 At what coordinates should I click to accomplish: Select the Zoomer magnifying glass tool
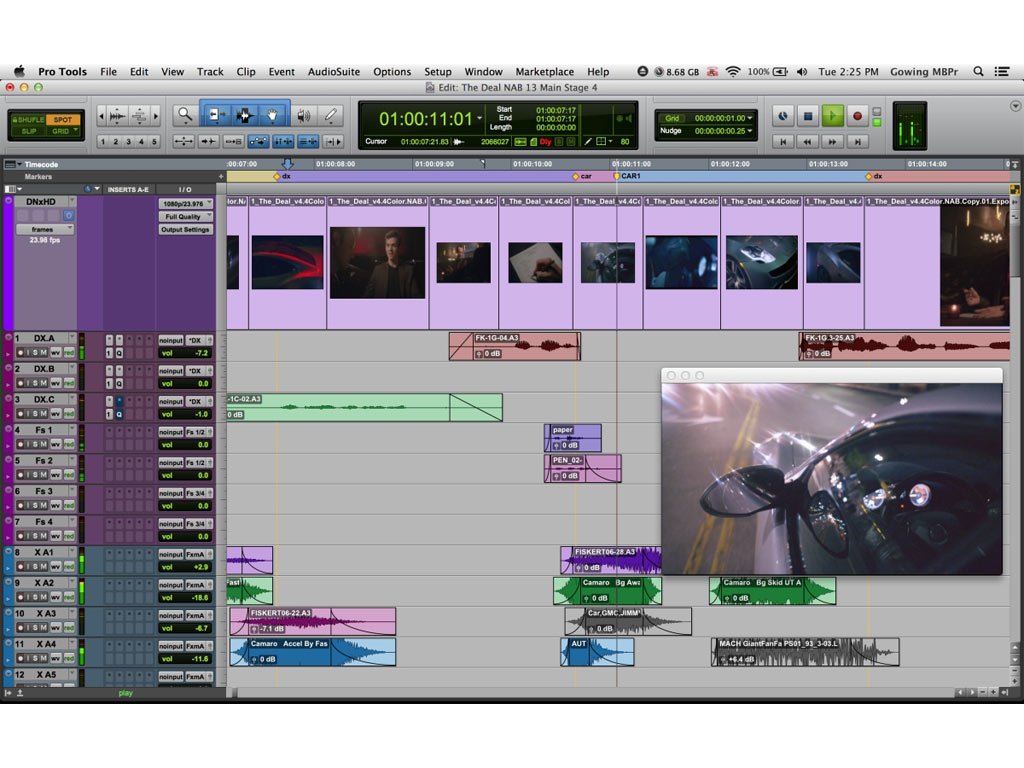tap(184, 116)
